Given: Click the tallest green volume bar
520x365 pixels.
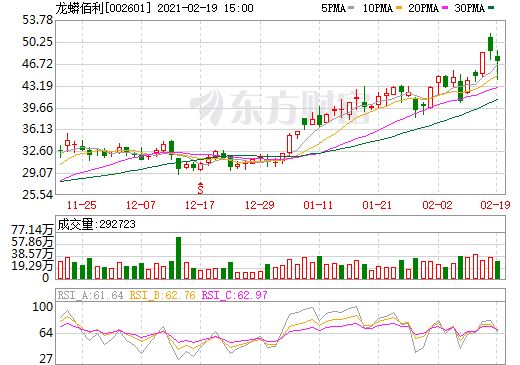Looking at the screenshot, I should (x=178, y=258).
